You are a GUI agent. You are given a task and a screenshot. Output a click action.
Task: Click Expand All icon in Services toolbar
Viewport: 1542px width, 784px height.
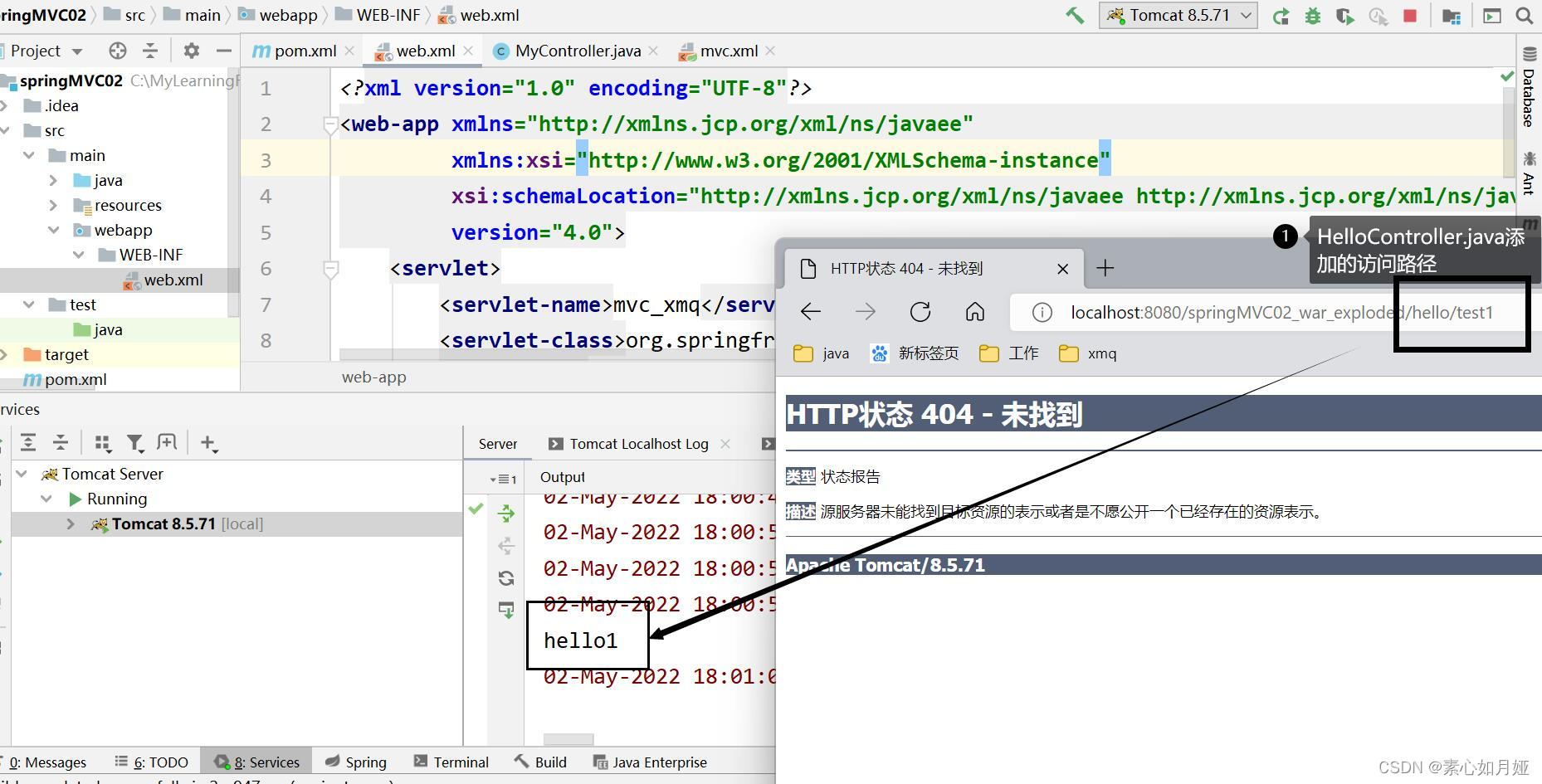(28, 442)
